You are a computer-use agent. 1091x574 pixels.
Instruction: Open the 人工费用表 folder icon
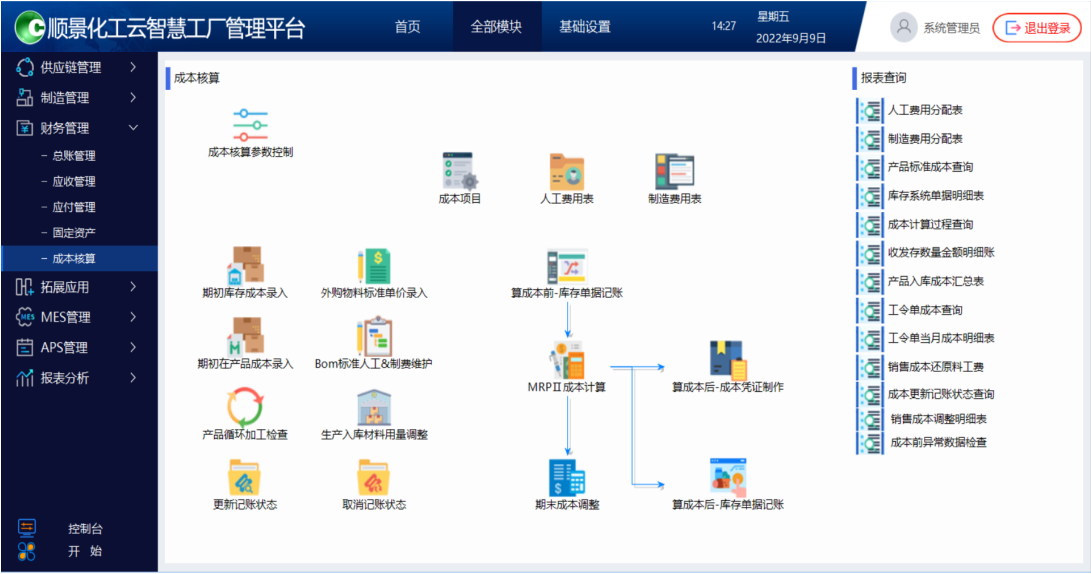pos(567,172)
